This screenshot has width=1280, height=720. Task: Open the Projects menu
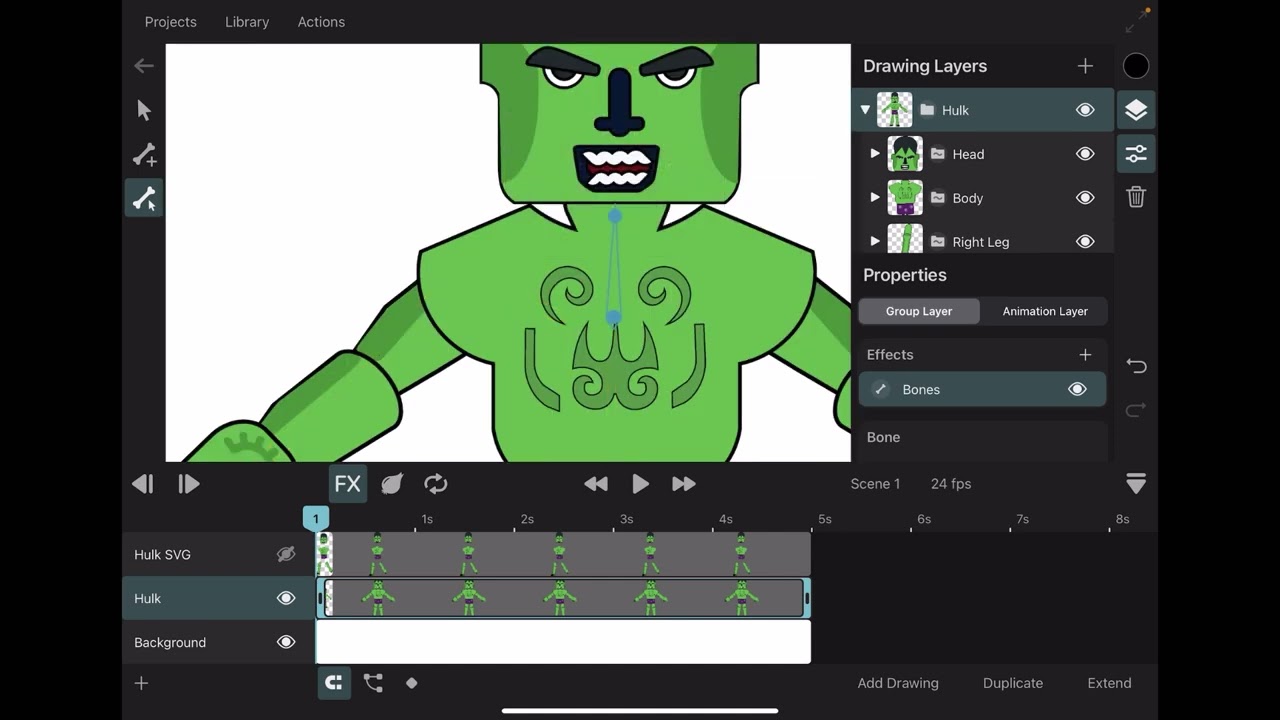pos(171,22)
